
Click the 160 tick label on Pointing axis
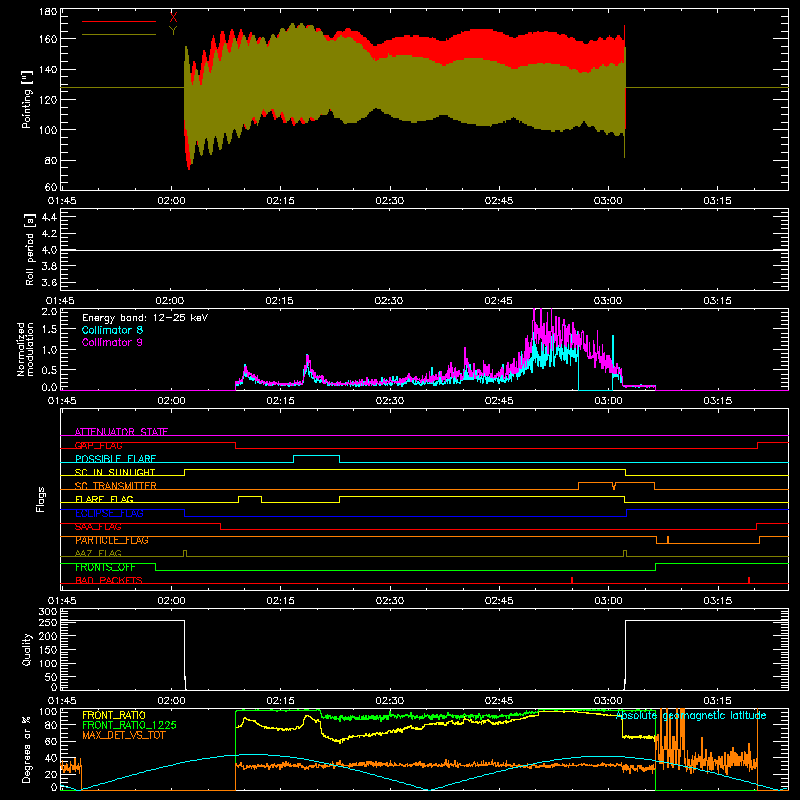48,39
